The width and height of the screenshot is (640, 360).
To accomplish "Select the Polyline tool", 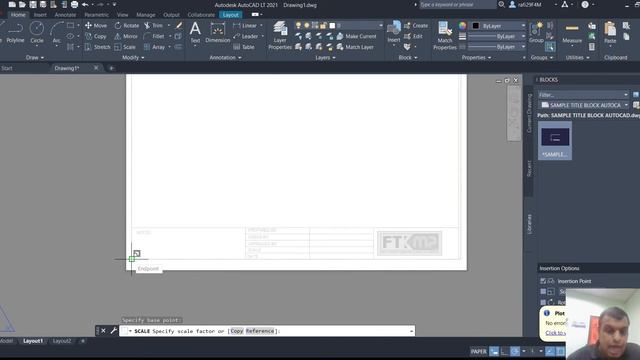I will [15, 33].
